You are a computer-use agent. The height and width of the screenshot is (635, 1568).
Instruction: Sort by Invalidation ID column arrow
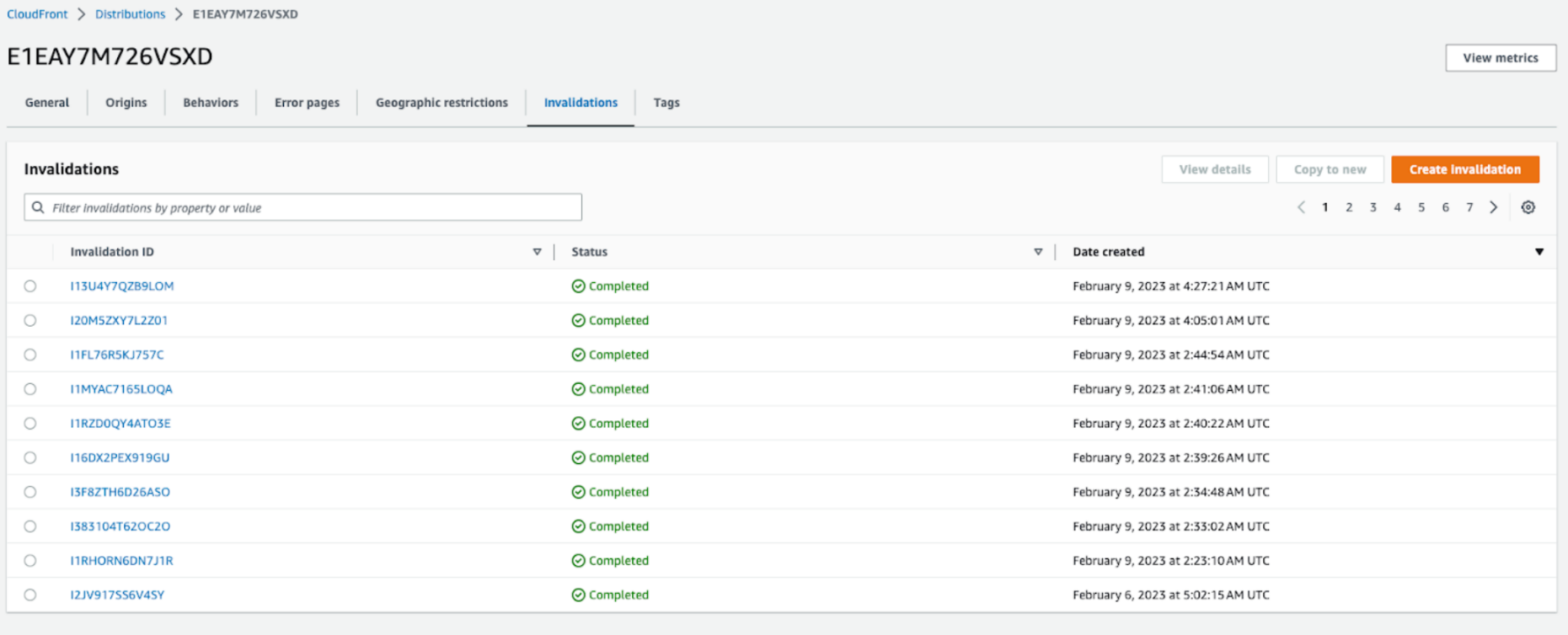pos(537,252)
